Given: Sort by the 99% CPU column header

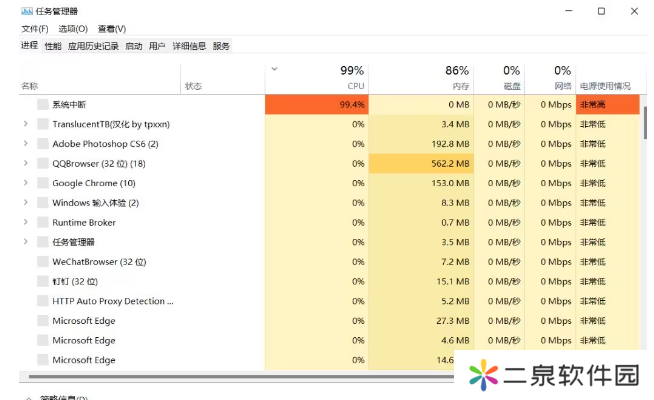Looking at the screenshot, I should (x=317, y=79).
